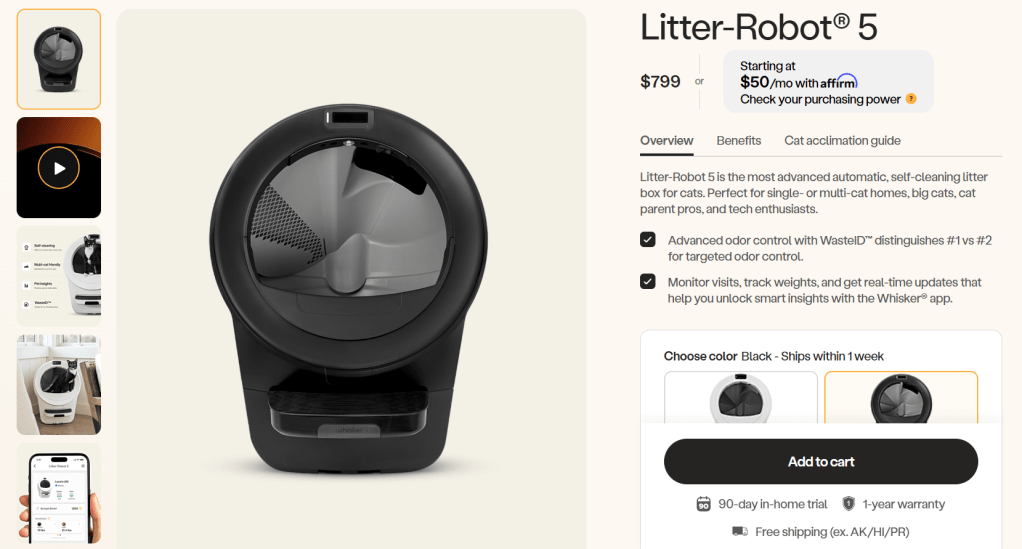Image resolution: width=1022 pixels, height=549 pixels.
Task: Select the Overview tab
Action: (666, 140)
